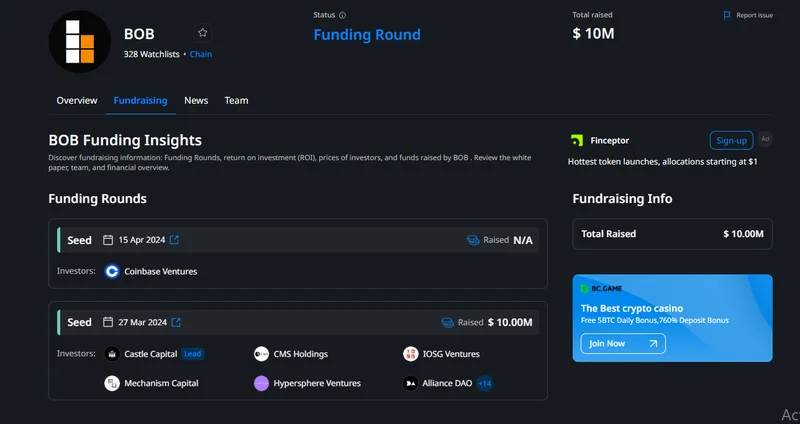Image resolution: width=800 pixels, height=424 pixels.
Task: Open external link for 15 Apr 2024 round
Action: click(x=174, y=240)
